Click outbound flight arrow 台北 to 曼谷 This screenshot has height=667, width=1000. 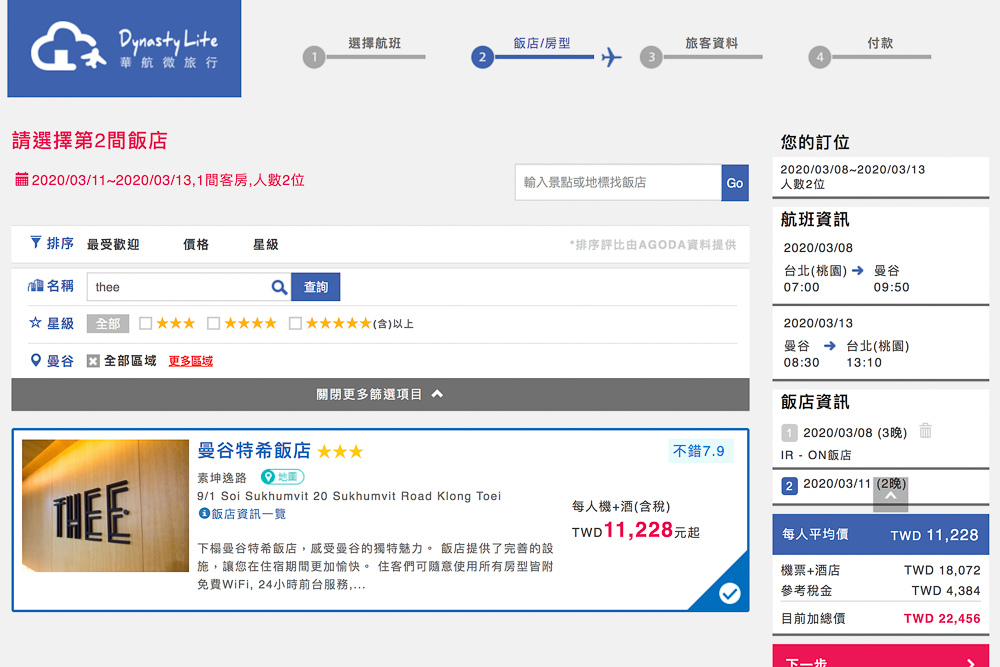coord(858,270)
